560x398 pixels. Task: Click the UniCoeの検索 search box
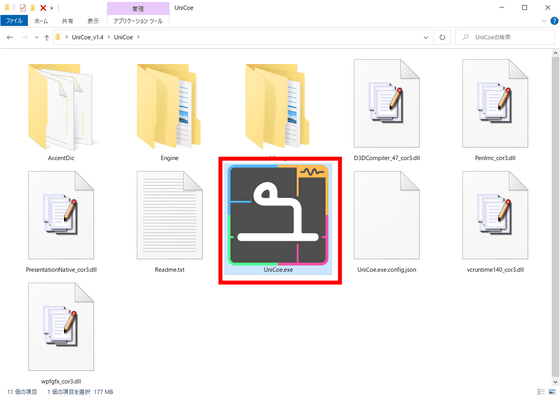pyautogui.click(x=505, y=37)
